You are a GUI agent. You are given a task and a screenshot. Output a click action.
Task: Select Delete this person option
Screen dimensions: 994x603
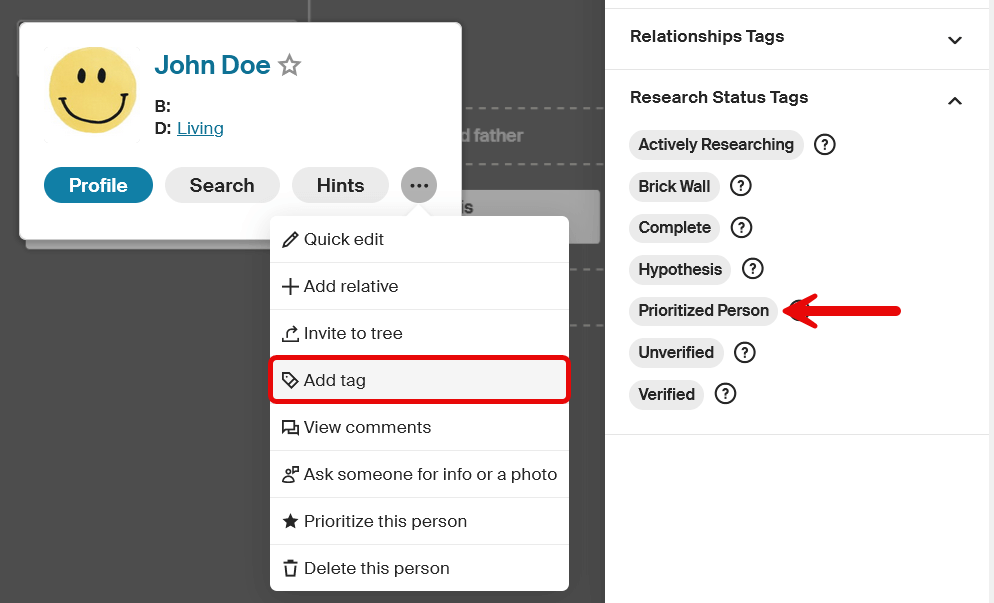coord(419,568)
